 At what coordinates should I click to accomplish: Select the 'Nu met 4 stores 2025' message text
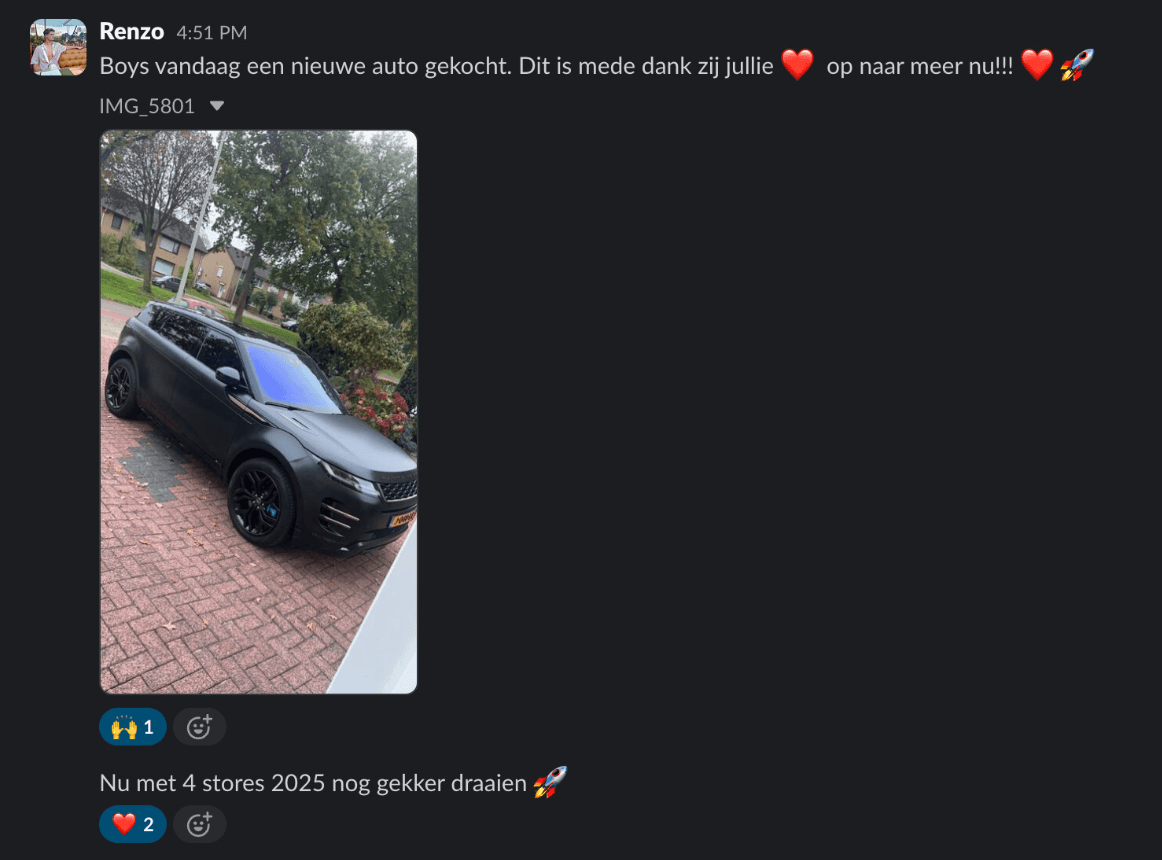click(x=313, y=783)
